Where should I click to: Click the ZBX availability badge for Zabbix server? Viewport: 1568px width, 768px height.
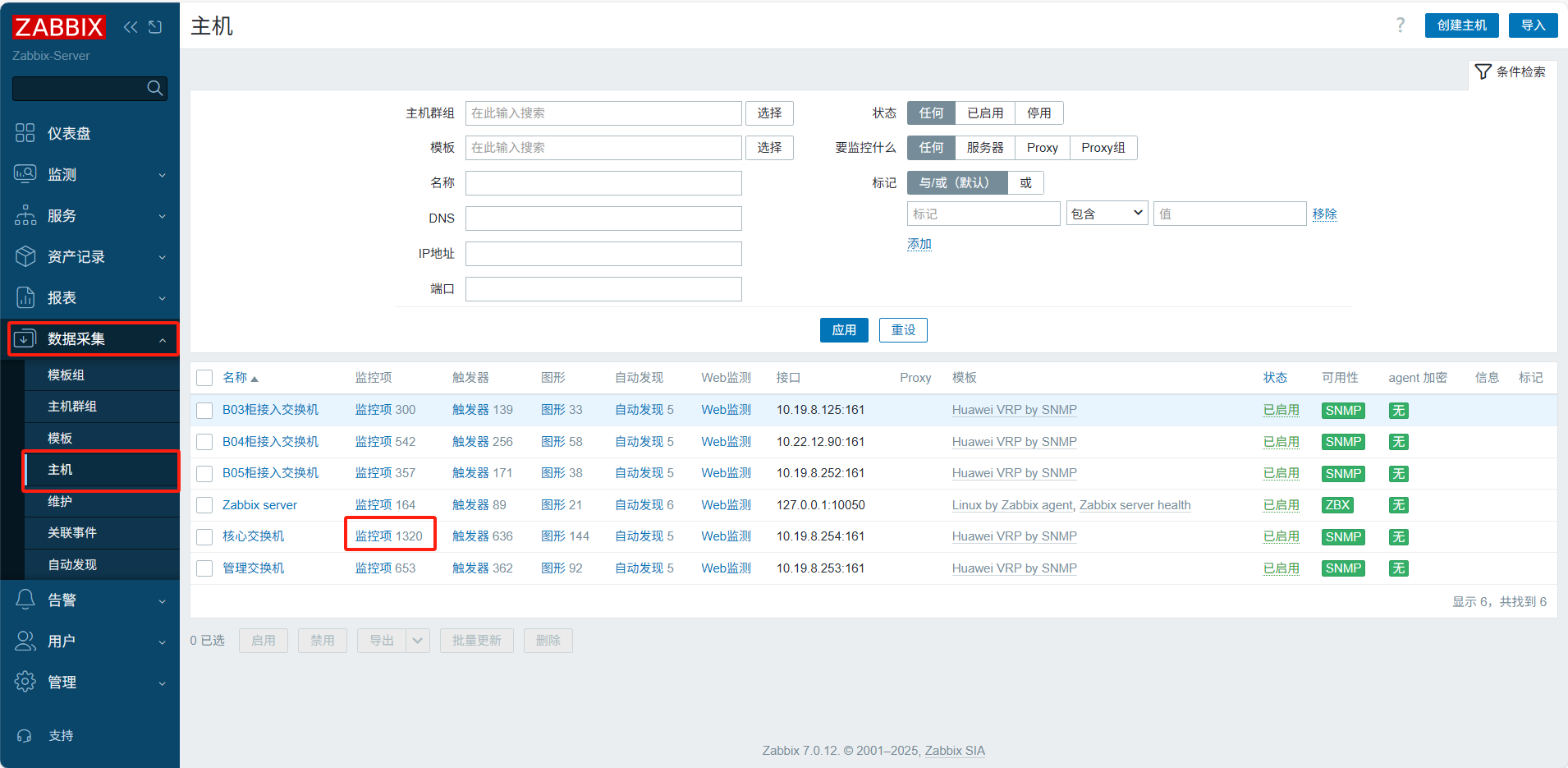click(1337, 505)
